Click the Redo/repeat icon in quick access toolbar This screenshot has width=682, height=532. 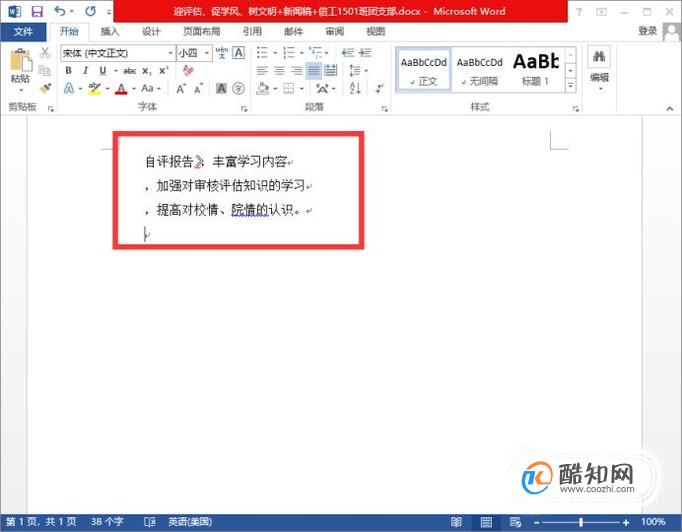point(90,11)
